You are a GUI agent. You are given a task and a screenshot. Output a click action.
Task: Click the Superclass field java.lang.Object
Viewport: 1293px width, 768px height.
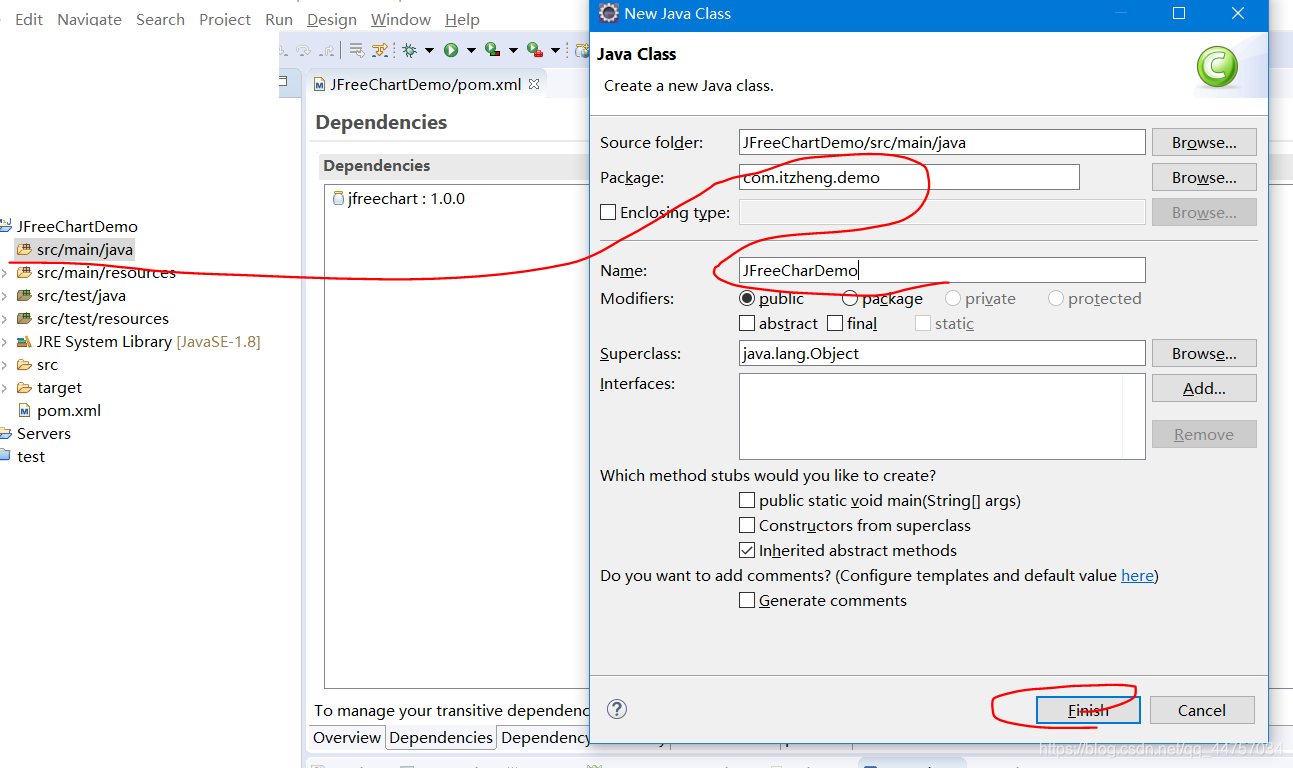point(942,353)
